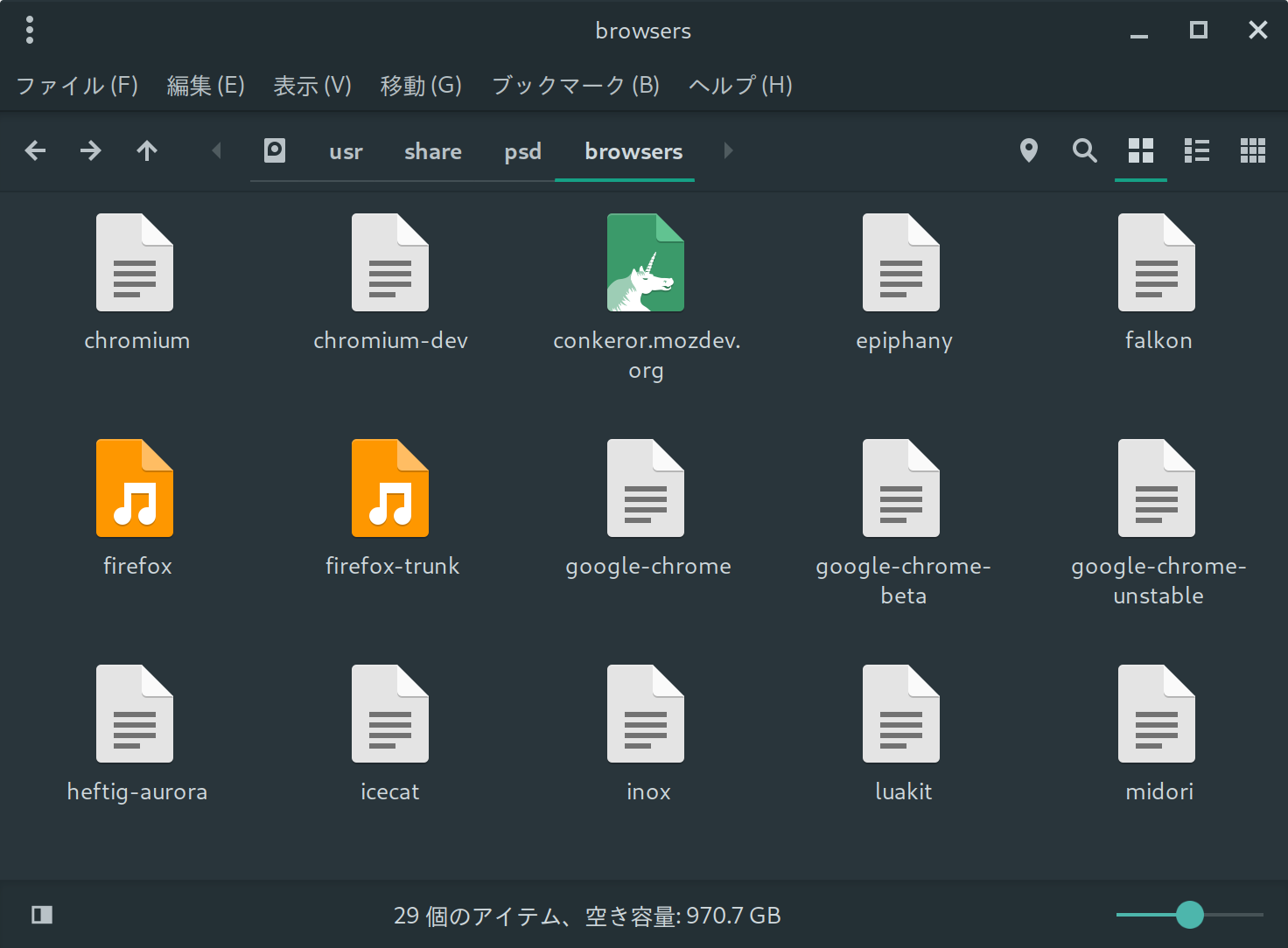Select the conkeror.mozdev.org unicorn file

[x=646, y=262]
